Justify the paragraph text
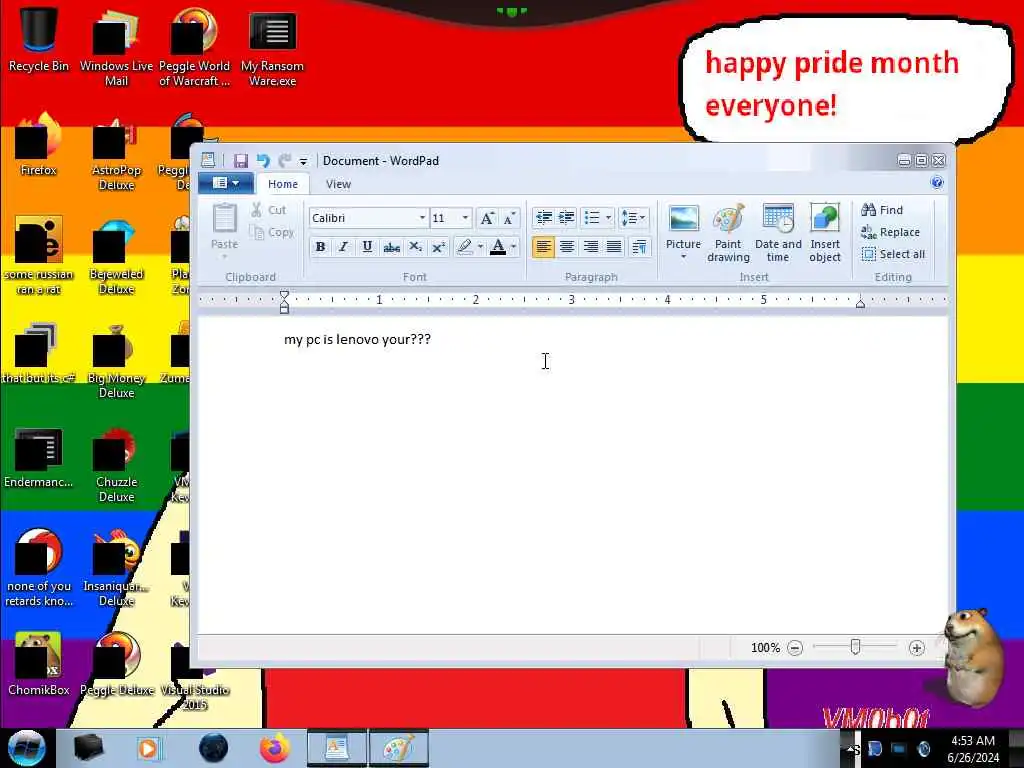1024x768 pixels. coord(614,247)
